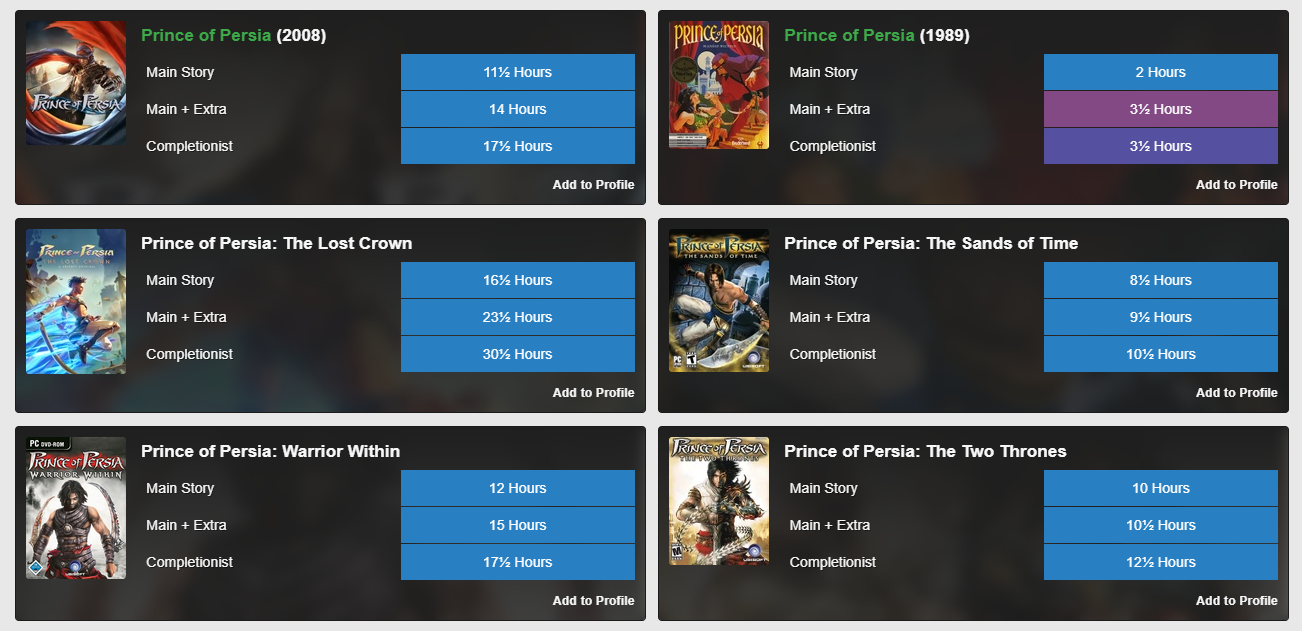Open The Lost Crown cover thumbnail

point(76,301)
